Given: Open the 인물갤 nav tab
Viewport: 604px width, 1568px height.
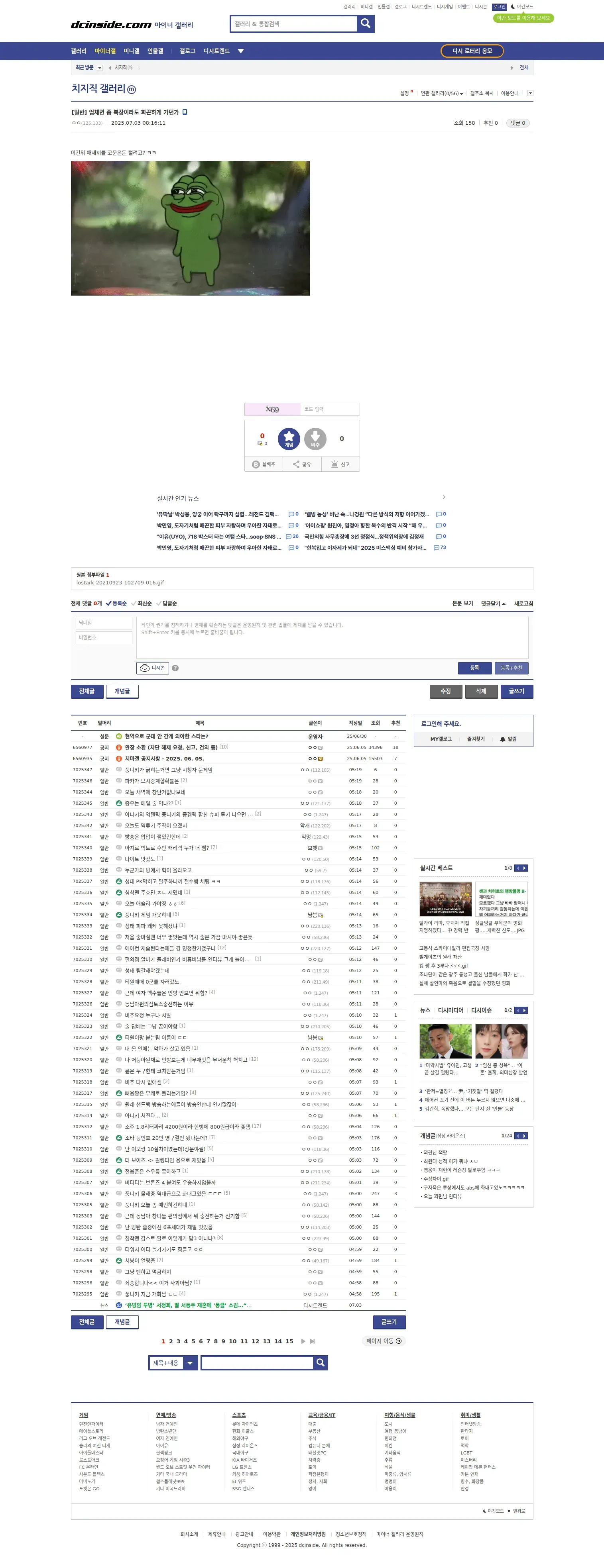Looking at the screenshot, I should click(155, 51).
